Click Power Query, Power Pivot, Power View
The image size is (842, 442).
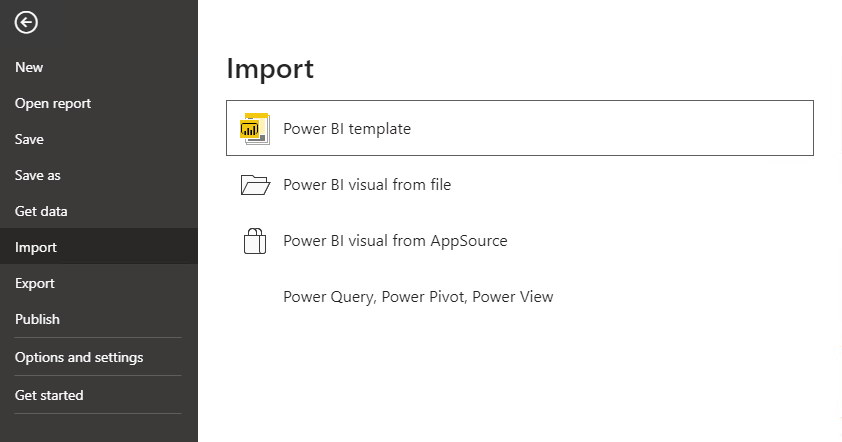pos(418,297)
